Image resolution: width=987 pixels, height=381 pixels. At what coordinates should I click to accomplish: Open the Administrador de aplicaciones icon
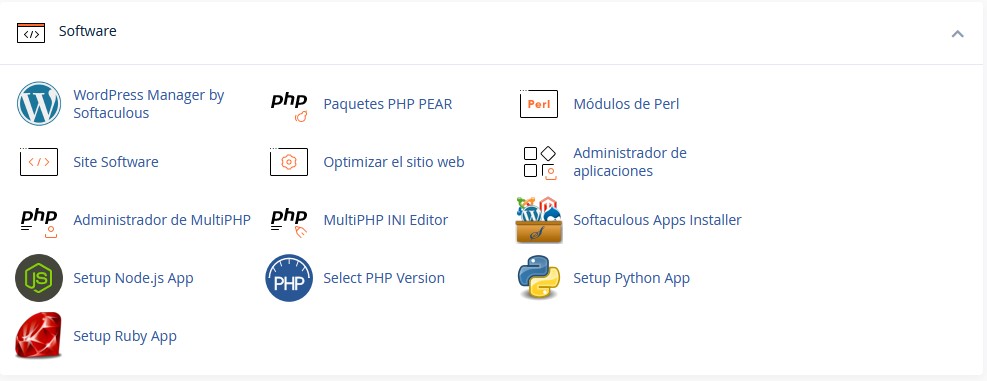coord(539,162)
